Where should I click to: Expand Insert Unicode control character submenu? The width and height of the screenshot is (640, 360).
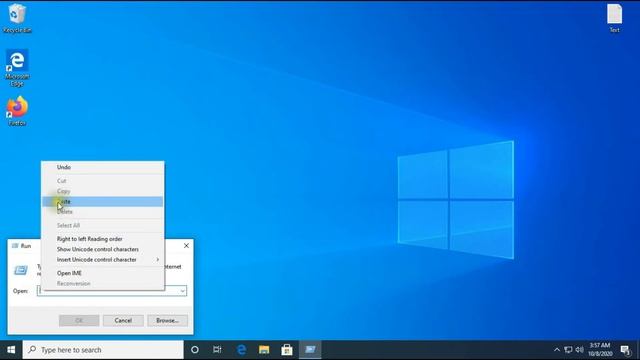point(102,260)
